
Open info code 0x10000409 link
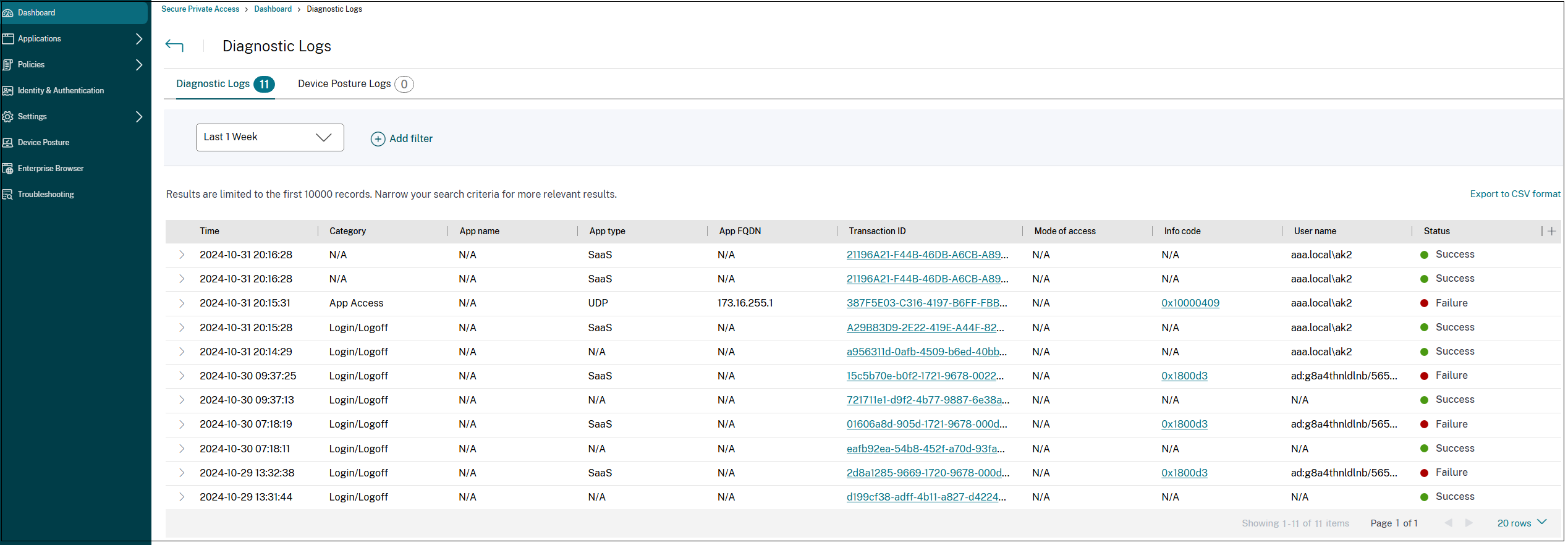(x=1190, y=303)
